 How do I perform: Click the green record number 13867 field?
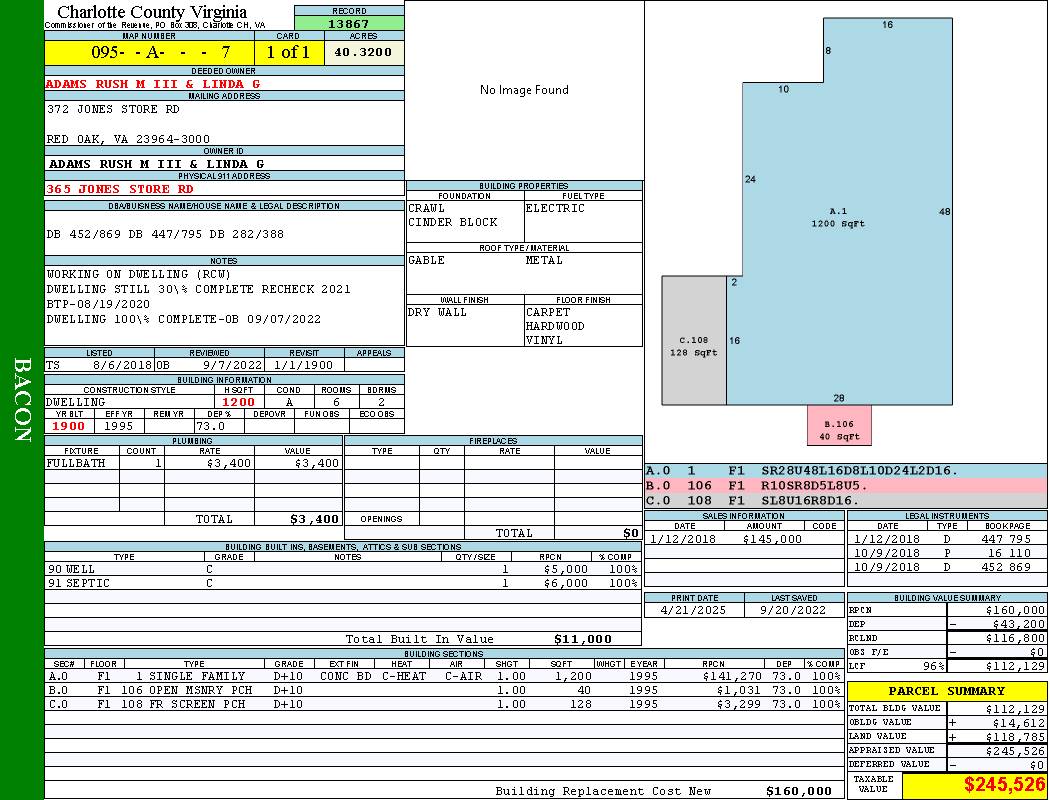349,23
